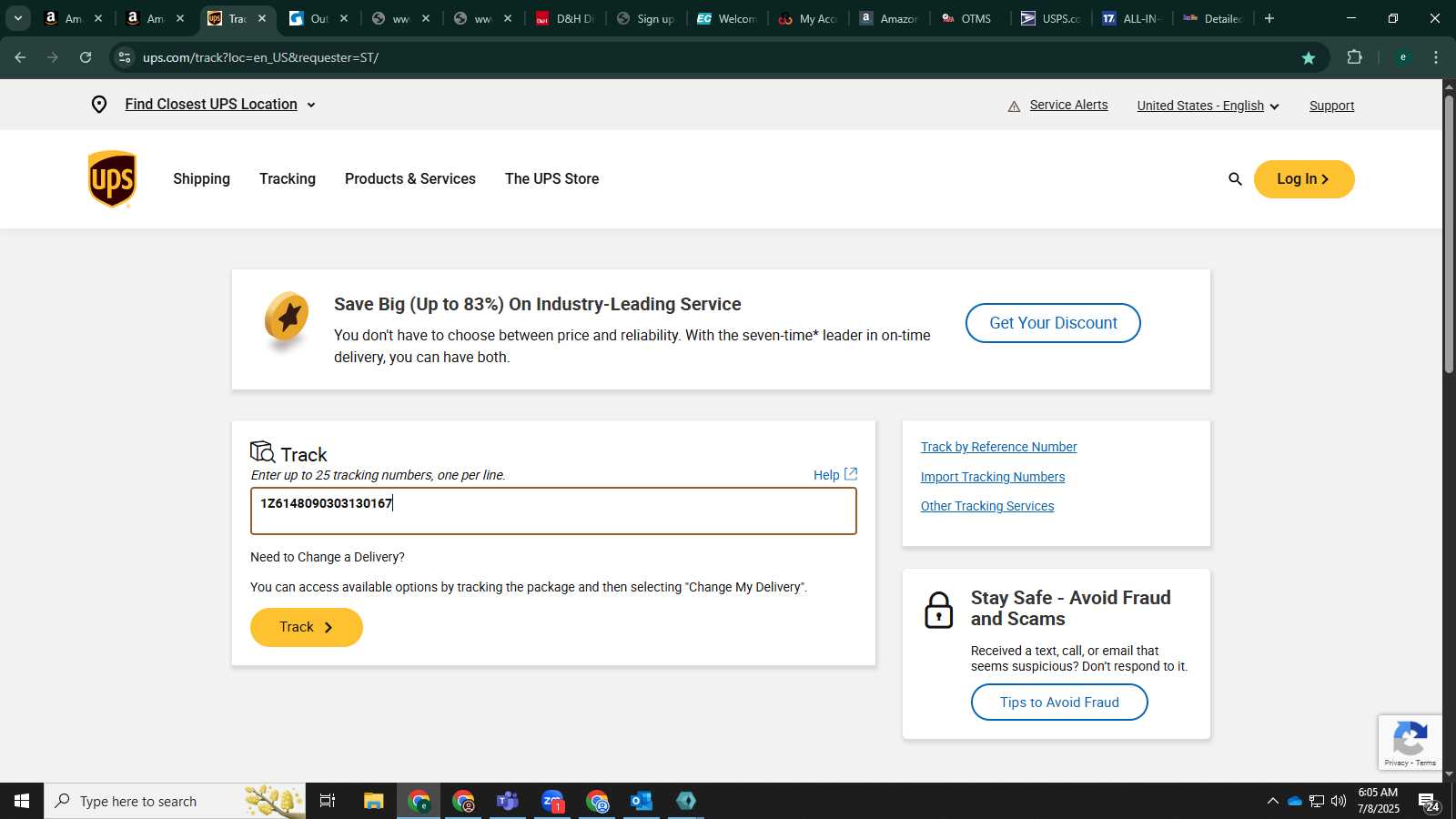This screenshot has width=1456, height=819.
Task: Open a new browser tab
Action: tap(1269, 18)
